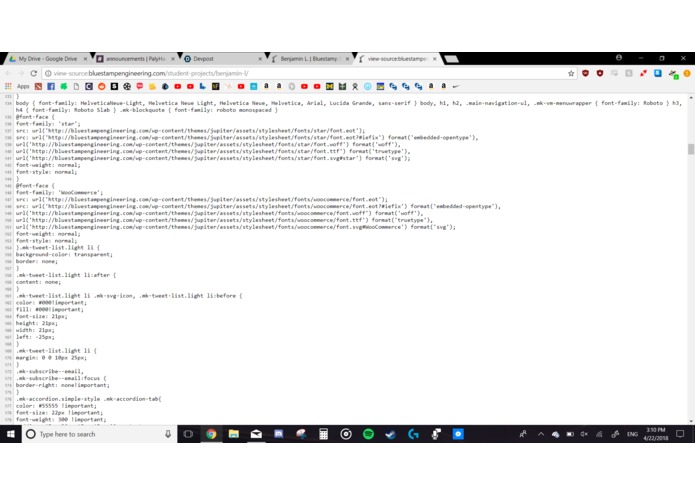695x494 pixels.
Task: Open a new tab with the new tab button
Action: coord(451,59)
